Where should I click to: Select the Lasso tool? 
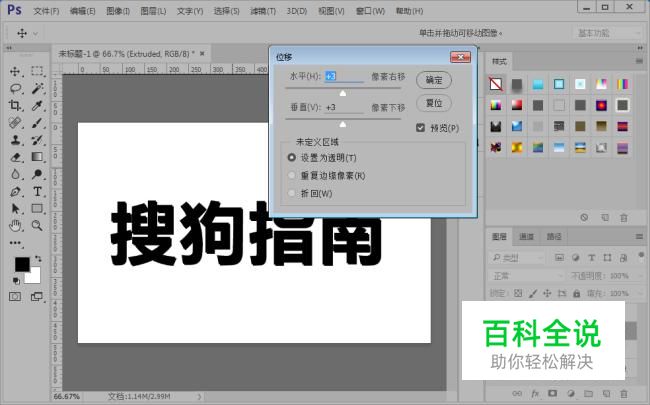click(15, 88)
